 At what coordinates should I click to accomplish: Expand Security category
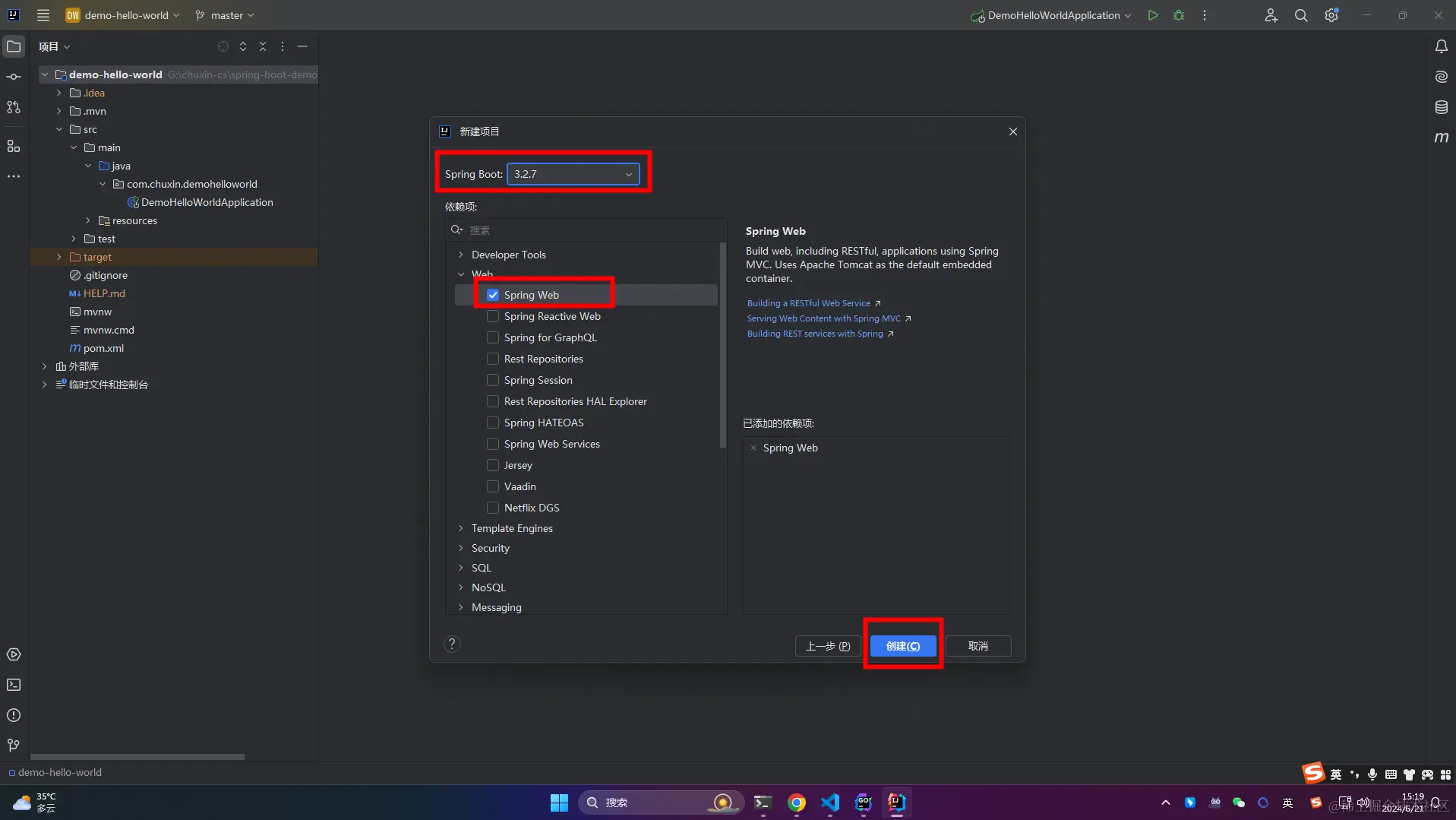click(x=461, y=548)
